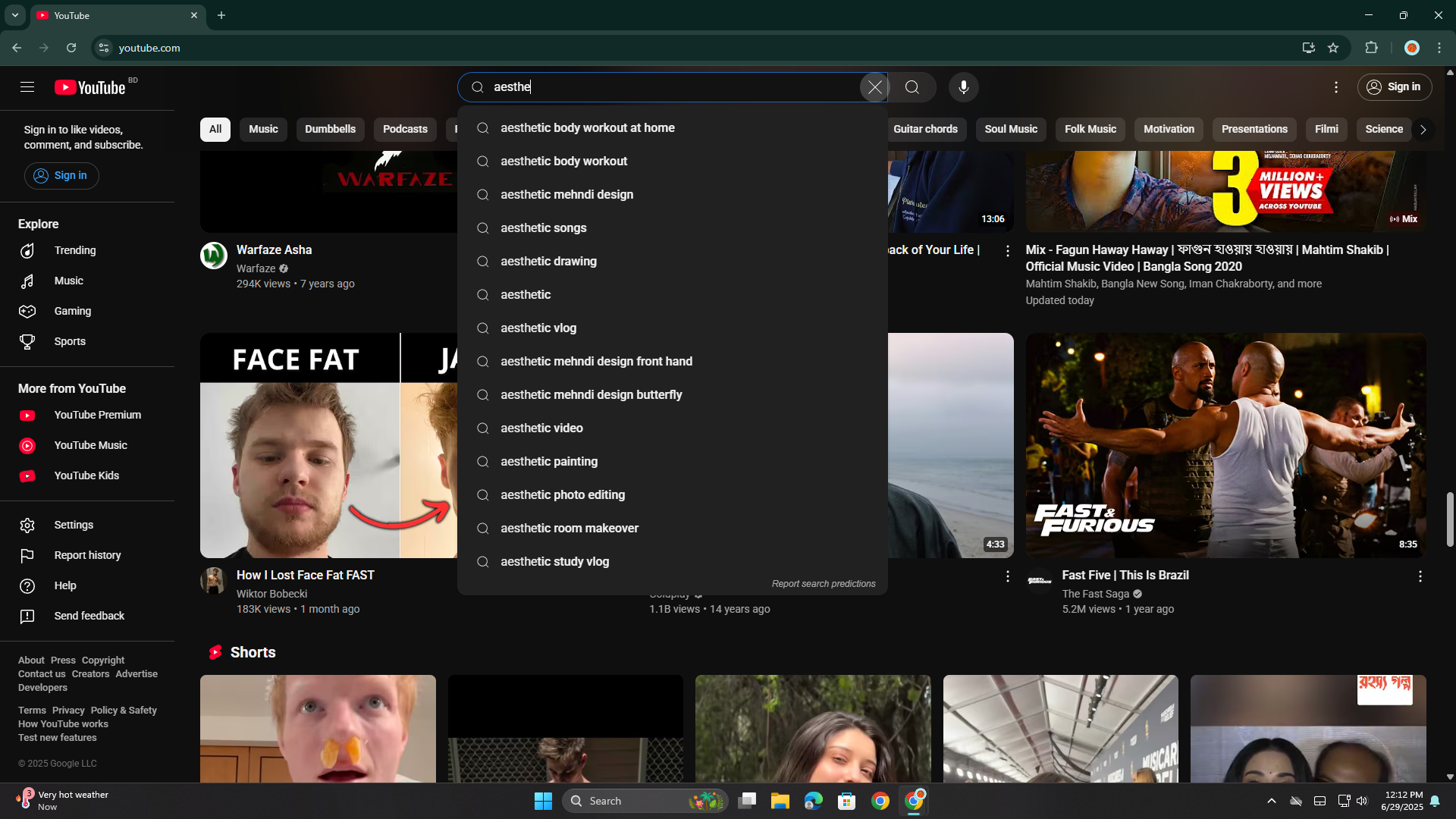Select the Music filter chip
Viewport: 1456px width, 819px height.
coord(263,129)
